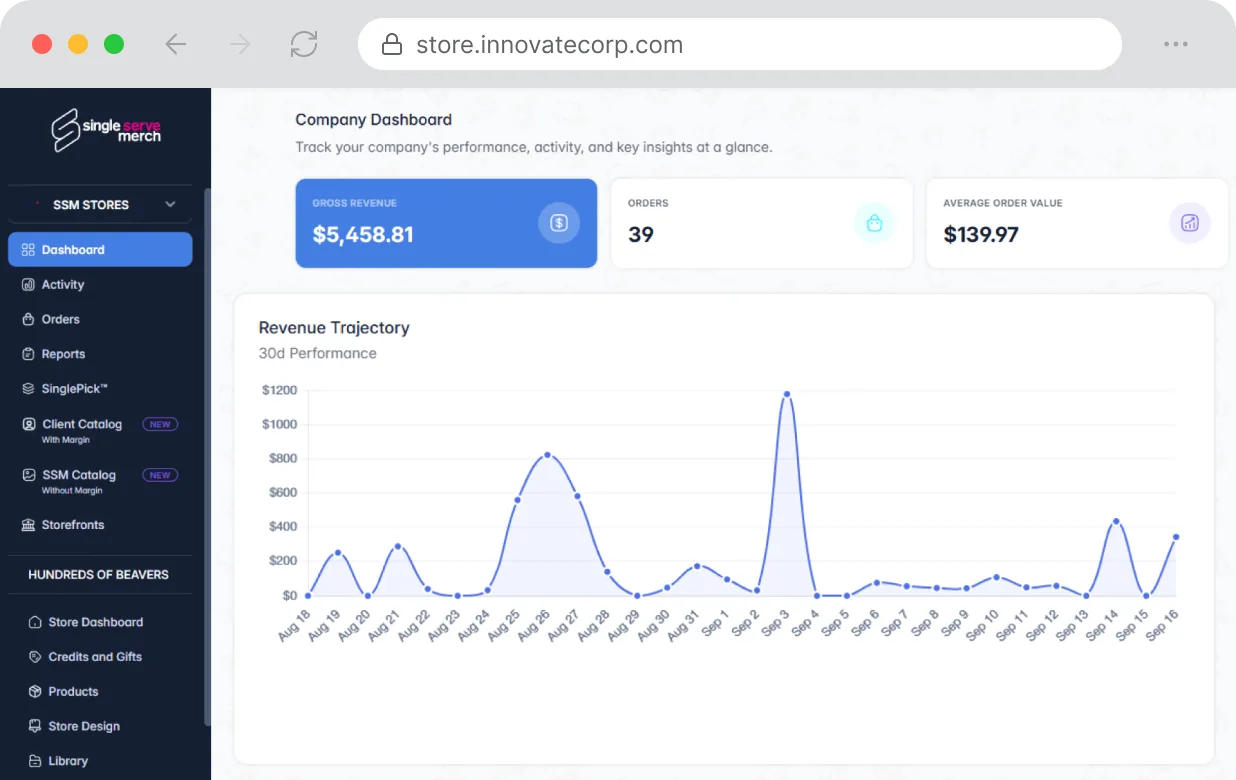Click the Sep 14 data point on chart
This screenshot has width=1236, height=780.
coord(1116,521)
